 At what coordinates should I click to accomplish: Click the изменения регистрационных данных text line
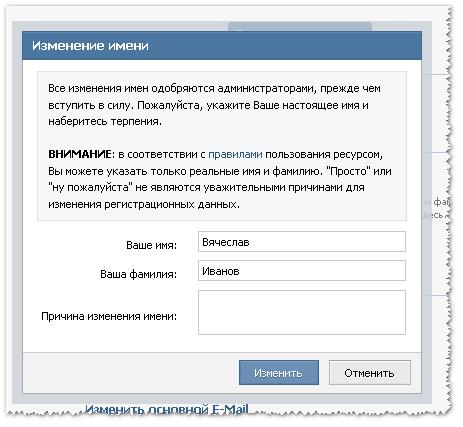coord(144,204)
